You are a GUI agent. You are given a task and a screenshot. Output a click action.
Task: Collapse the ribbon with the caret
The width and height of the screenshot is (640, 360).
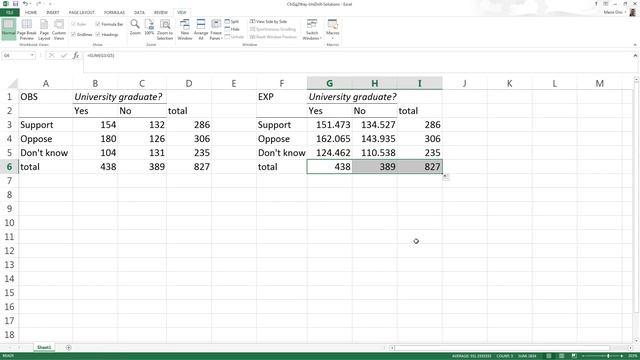coord(635,44)
